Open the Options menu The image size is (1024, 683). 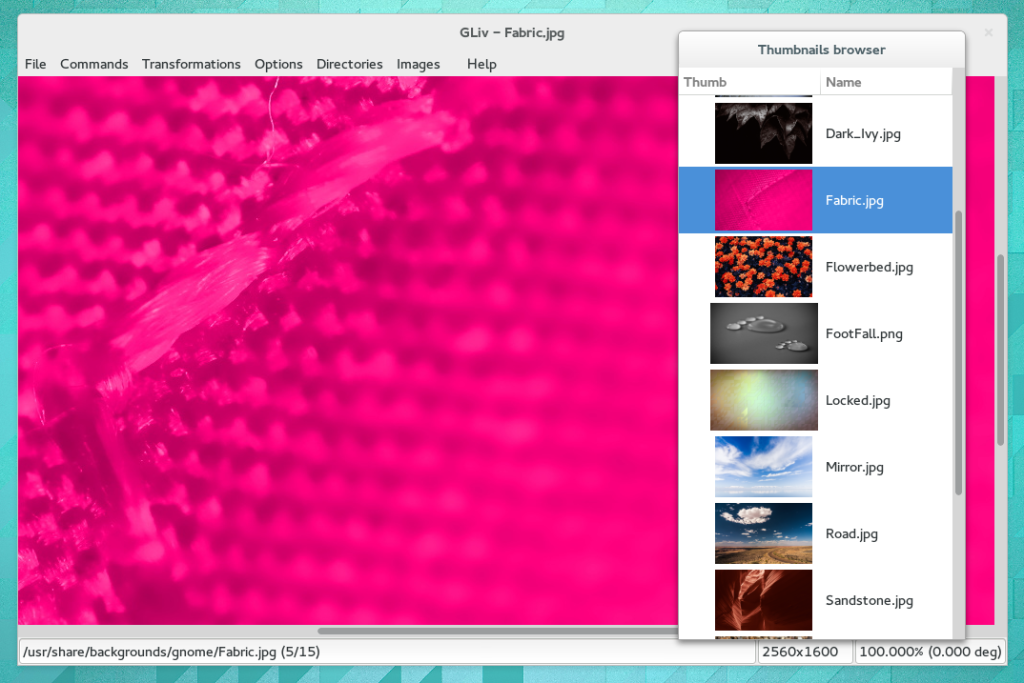pyautogui.click(x=278, y=63)
